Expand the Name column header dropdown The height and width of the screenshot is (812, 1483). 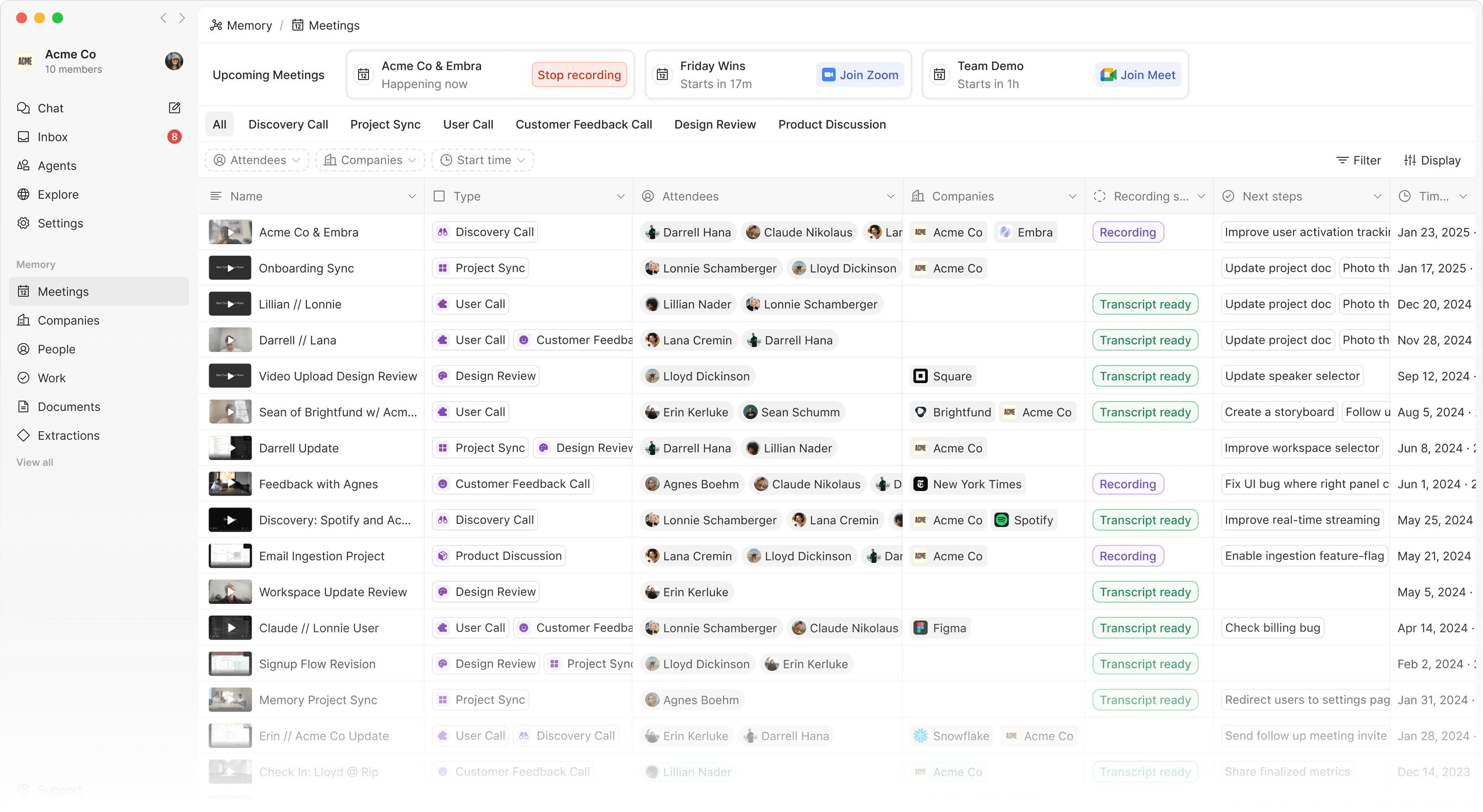point(412,195)
